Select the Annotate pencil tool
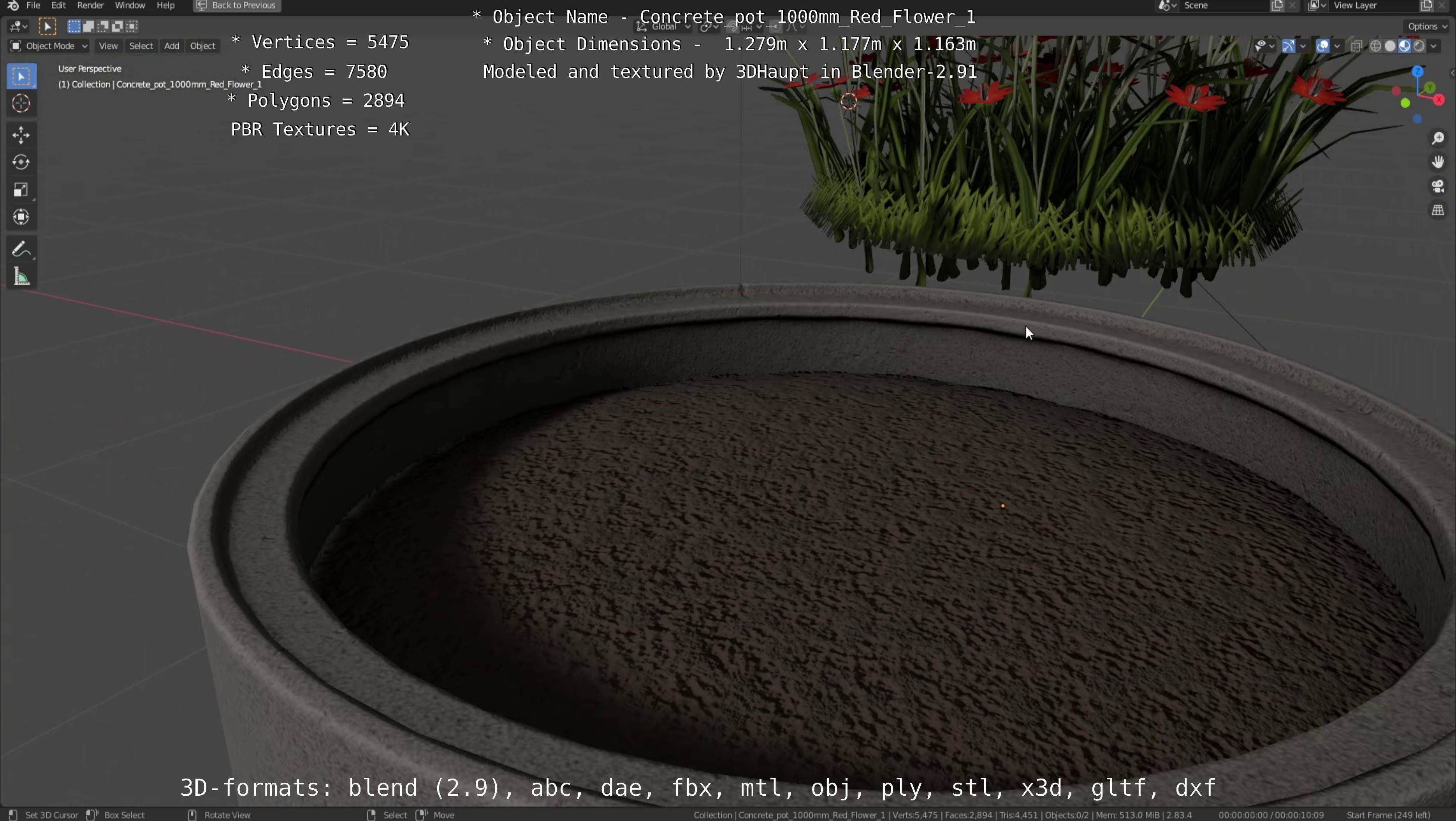Screen dimensions: 1456x821 pyautogui.click(x=21, y=249)
